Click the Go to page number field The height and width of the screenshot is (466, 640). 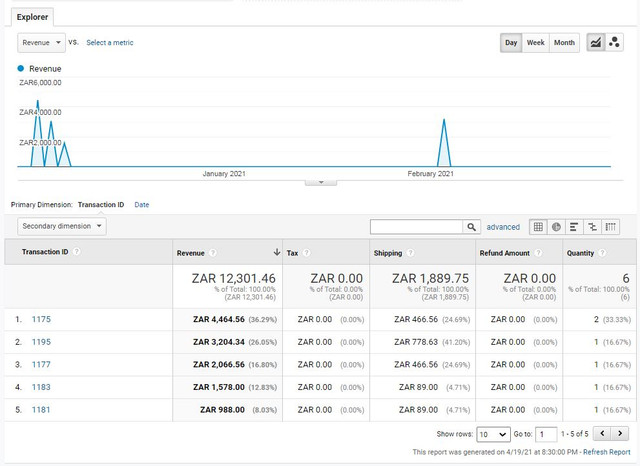[546, 434]
